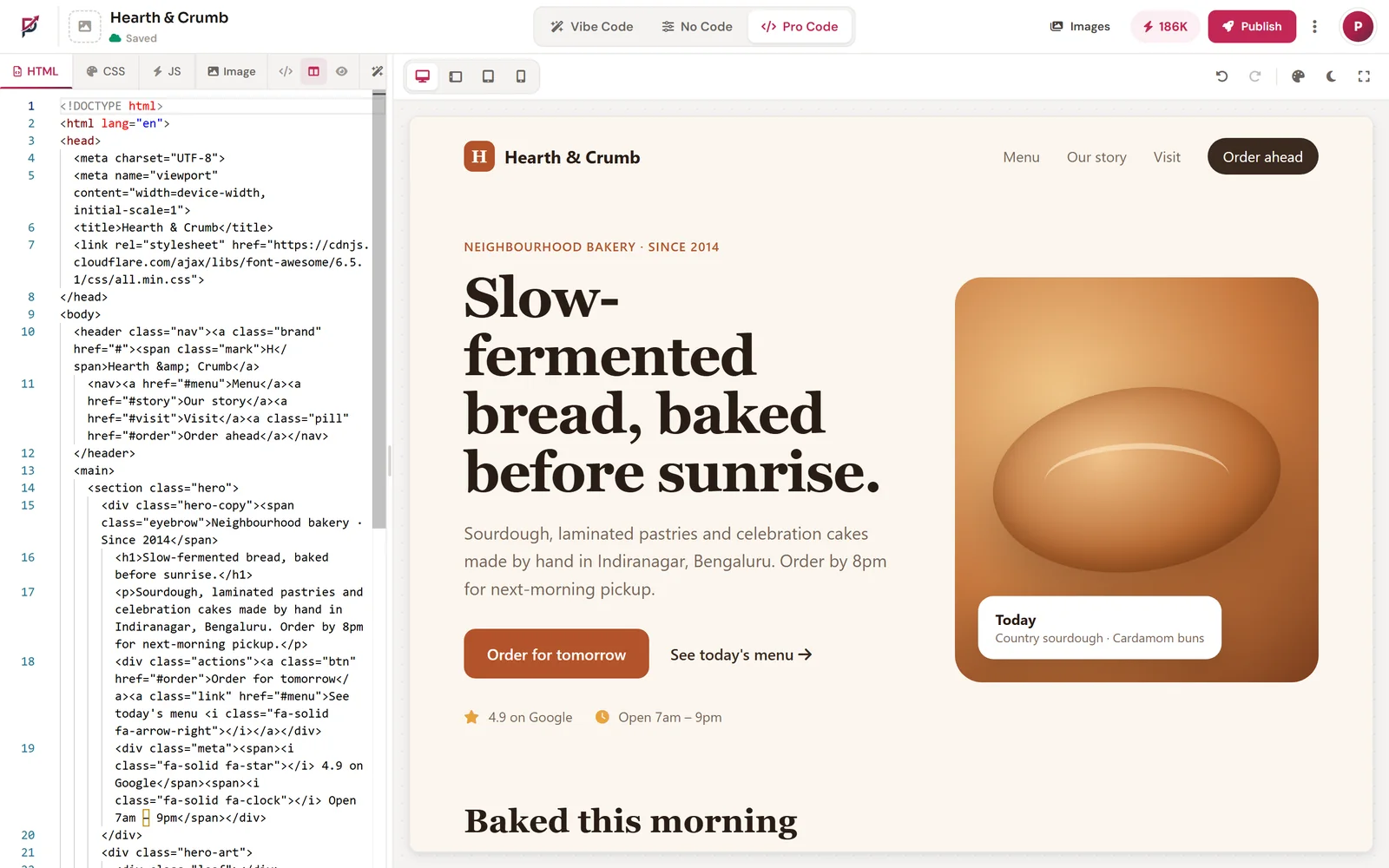Toggle preview-only eye icon
Viewport: 1389px width, 868px height.
(x=342, y=71)
